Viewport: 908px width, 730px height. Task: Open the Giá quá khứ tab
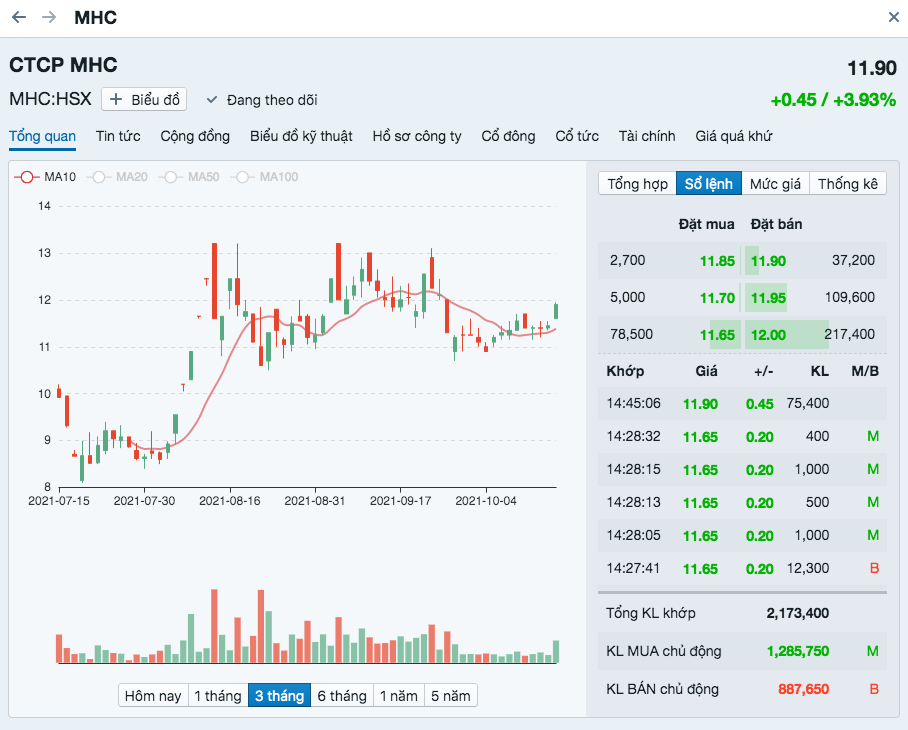tap(734, 136)
